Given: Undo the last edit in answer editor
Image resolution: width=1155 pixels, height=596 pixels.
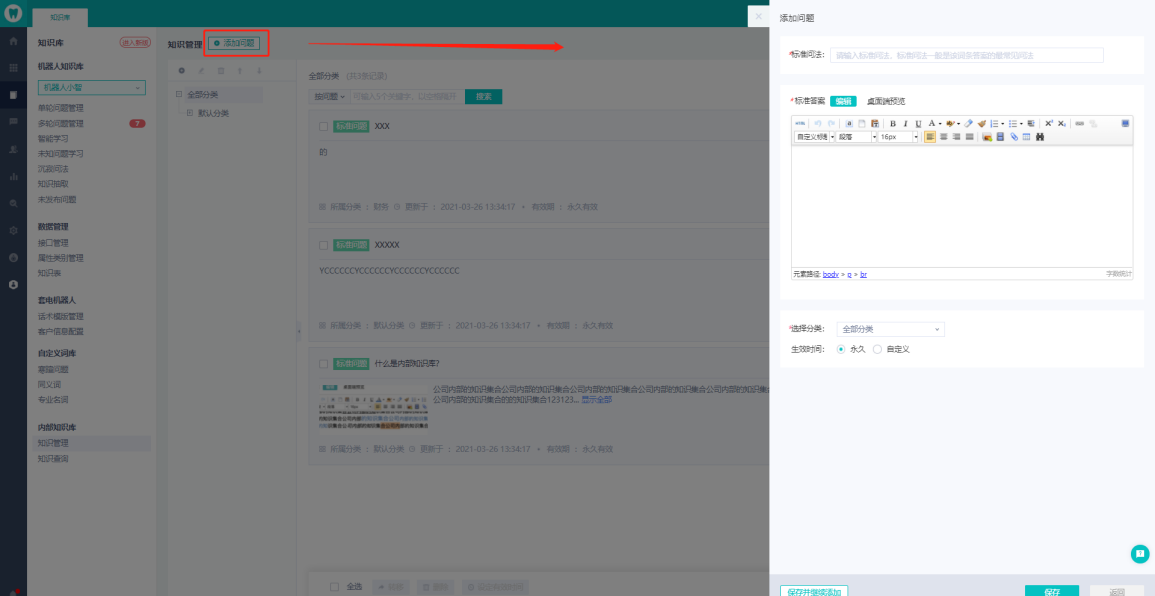Looking at the screenshot, I should [818, 124].
